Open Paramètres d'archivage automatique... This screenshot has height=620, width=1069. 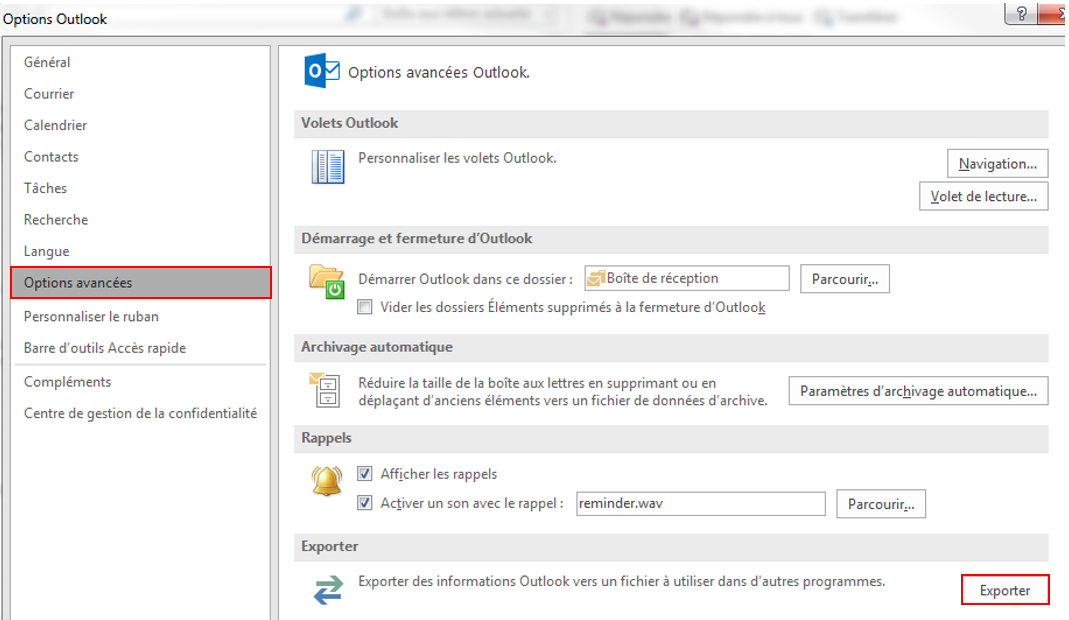coord(918,391)
